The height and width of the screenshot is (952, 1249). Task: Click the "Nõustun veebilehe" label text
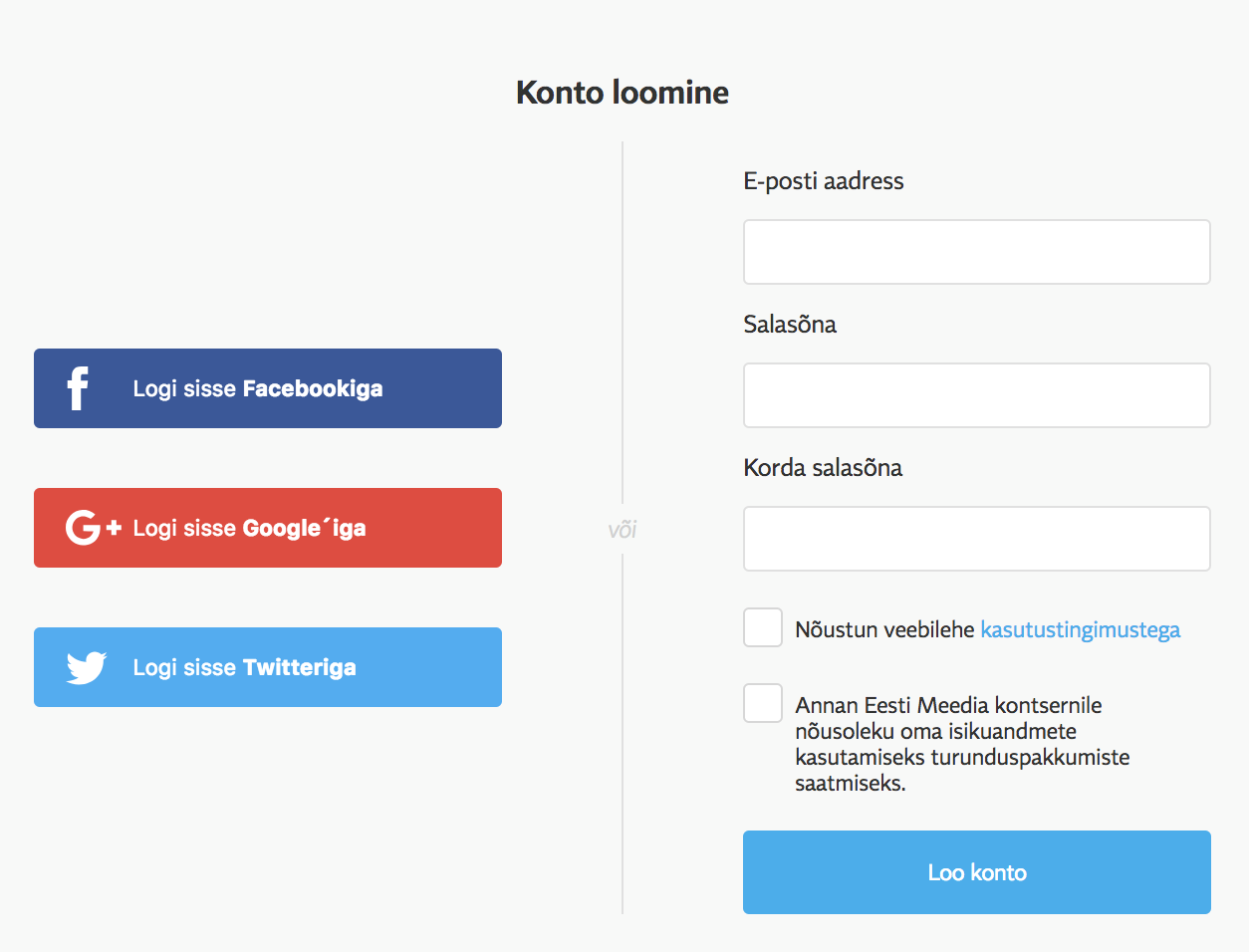pos(884,629)
